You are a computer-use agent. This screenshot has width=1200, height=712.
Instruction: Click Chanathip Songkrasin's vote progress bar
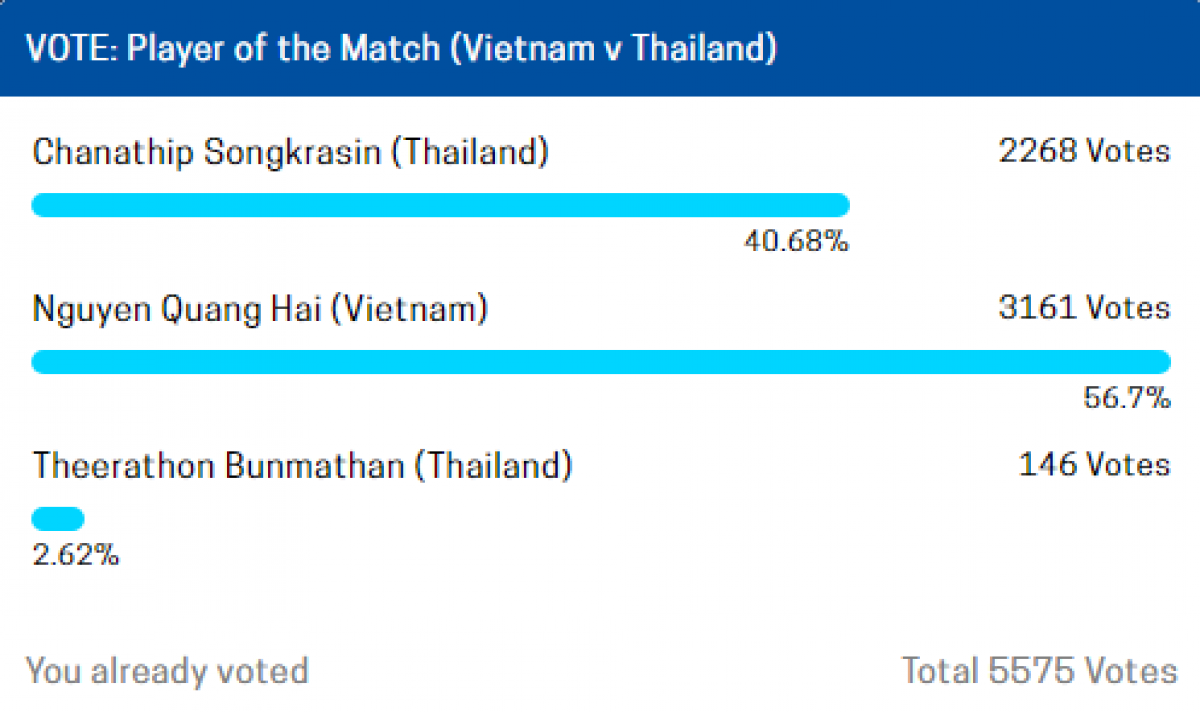(440, 205)
